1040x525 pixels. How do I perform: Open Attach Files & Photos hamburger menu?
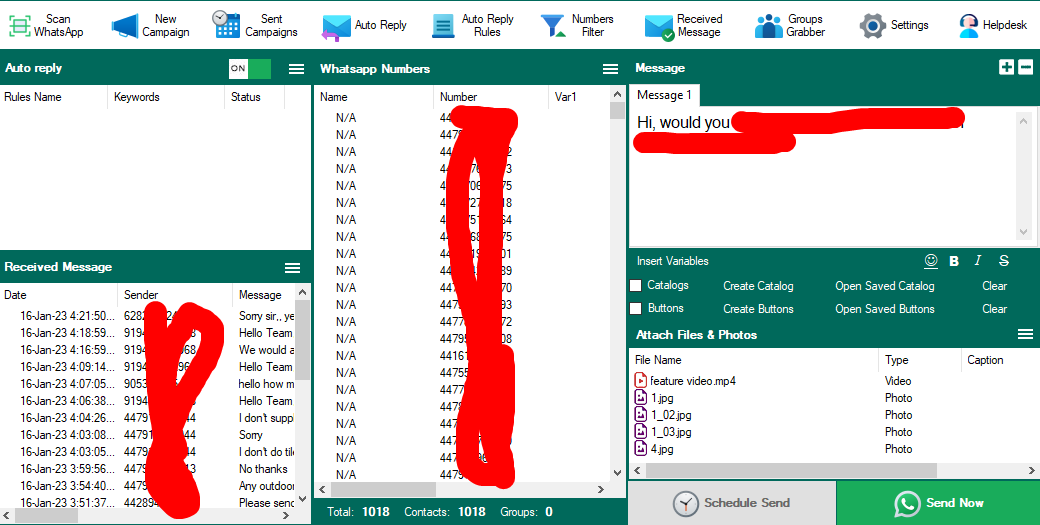[x=1025, y=334]
